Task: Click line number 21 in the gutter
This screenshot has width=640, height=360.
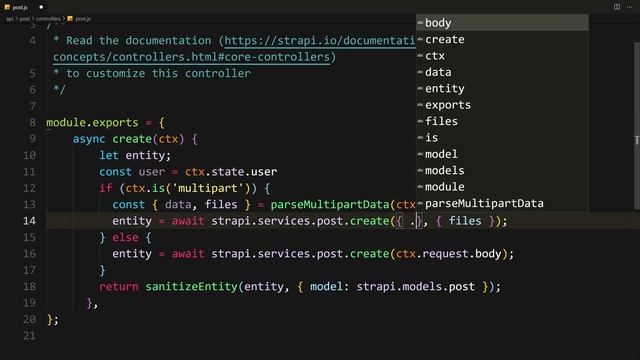Action: click(x=29, y=336)
